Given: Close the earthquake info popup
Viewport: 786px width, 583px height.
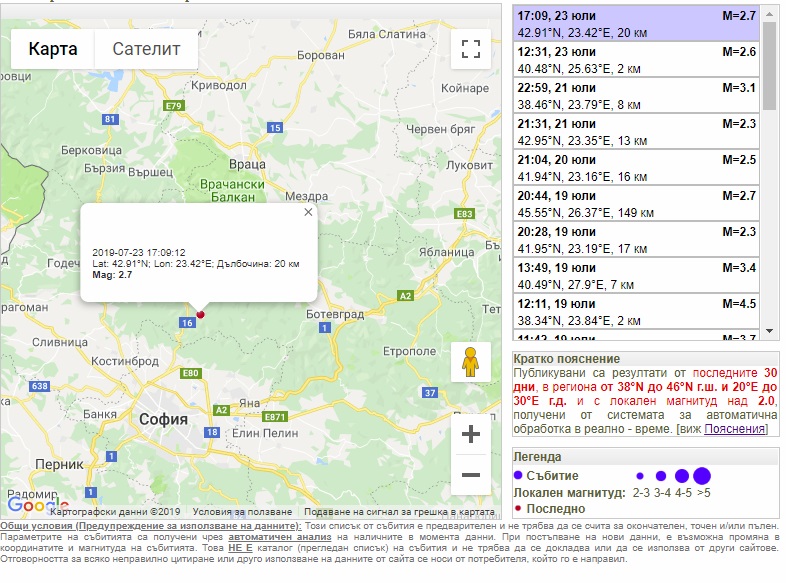Looking at the screenshot, I should tap(308, 212).
